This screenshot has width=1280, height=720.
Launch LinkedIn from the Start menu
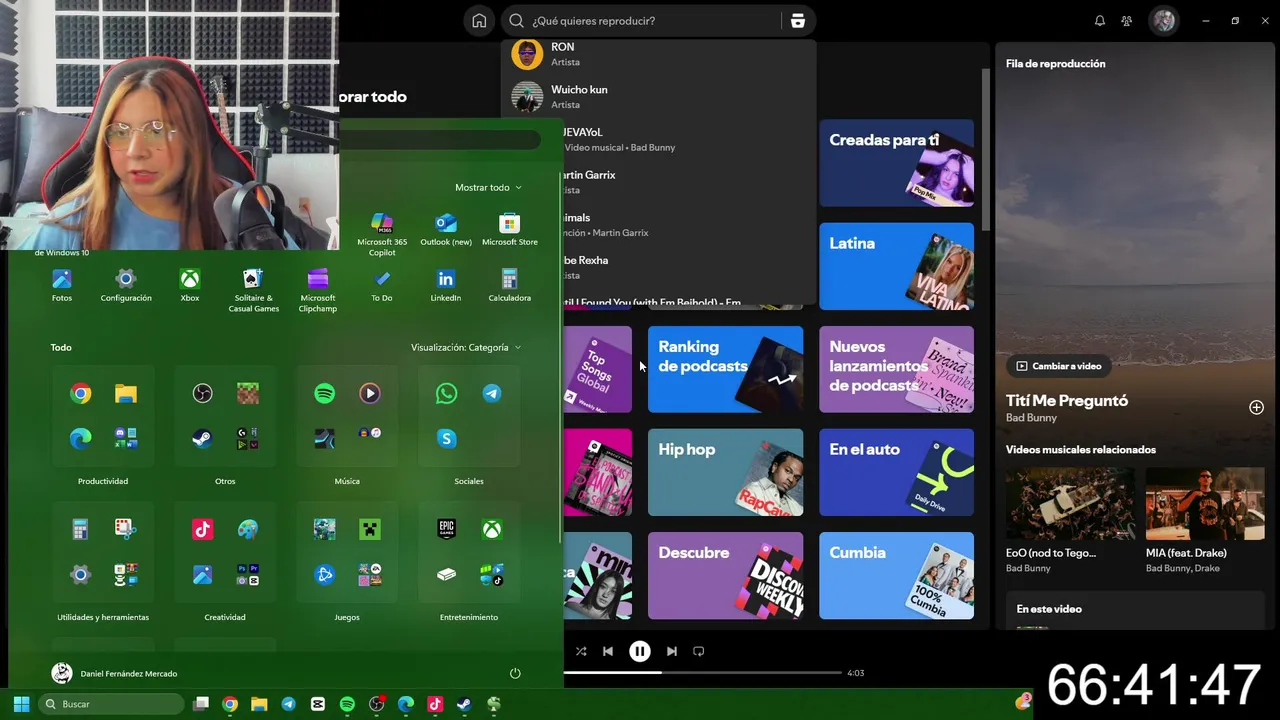pos(446,285)
